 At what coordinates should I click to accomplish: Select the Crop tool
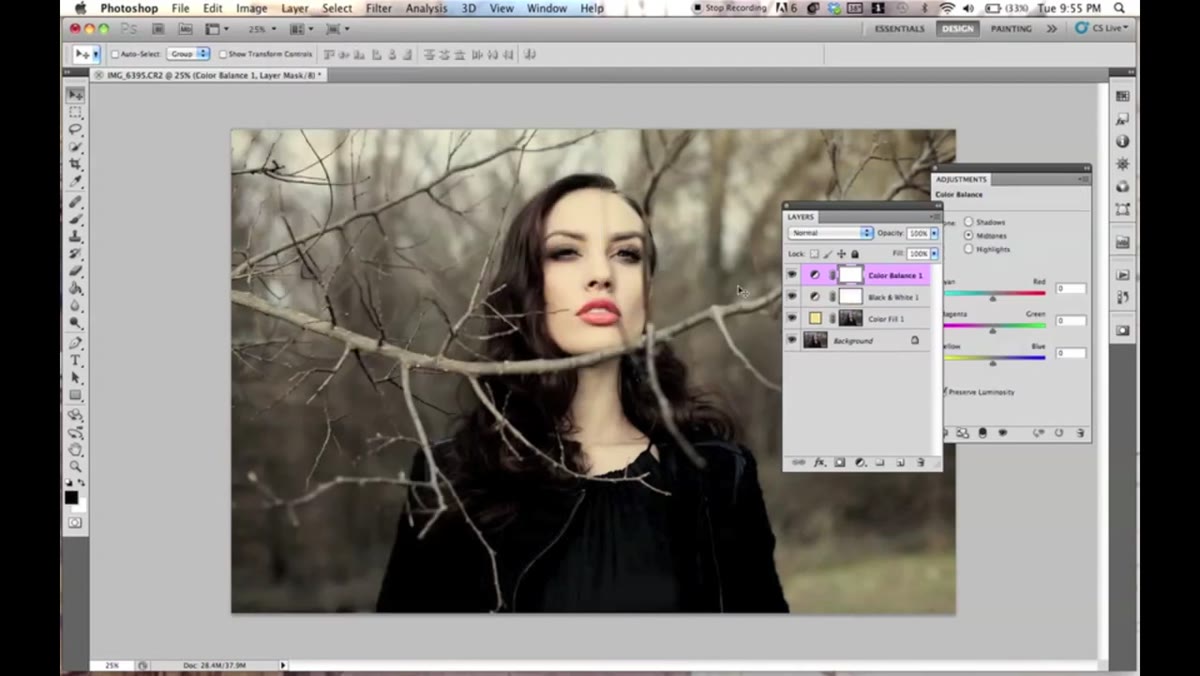pyautogui.click(x=75, y=164)
